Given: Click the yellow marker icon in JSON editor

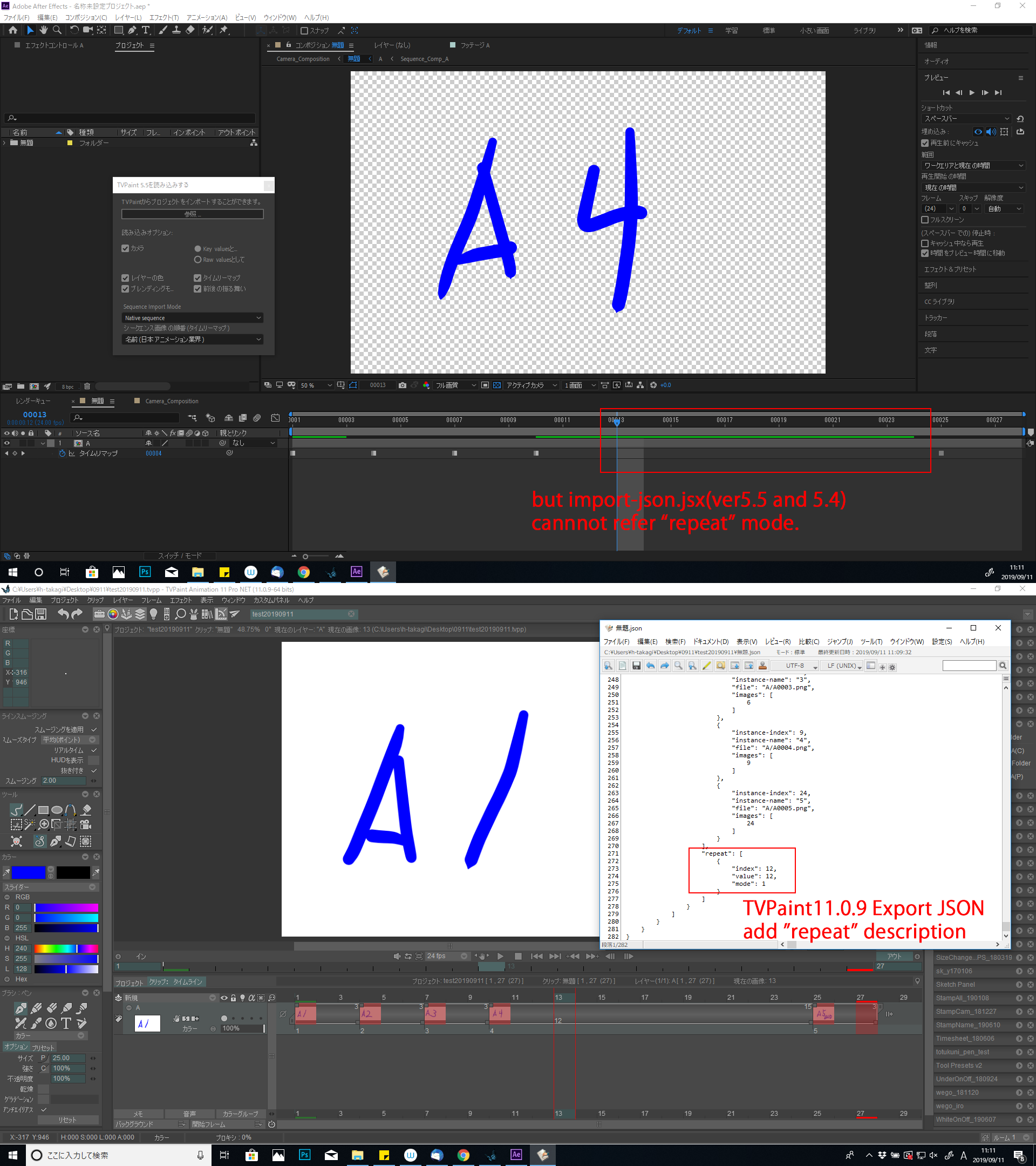Looking at the screenshot, I should coord(706,666).
